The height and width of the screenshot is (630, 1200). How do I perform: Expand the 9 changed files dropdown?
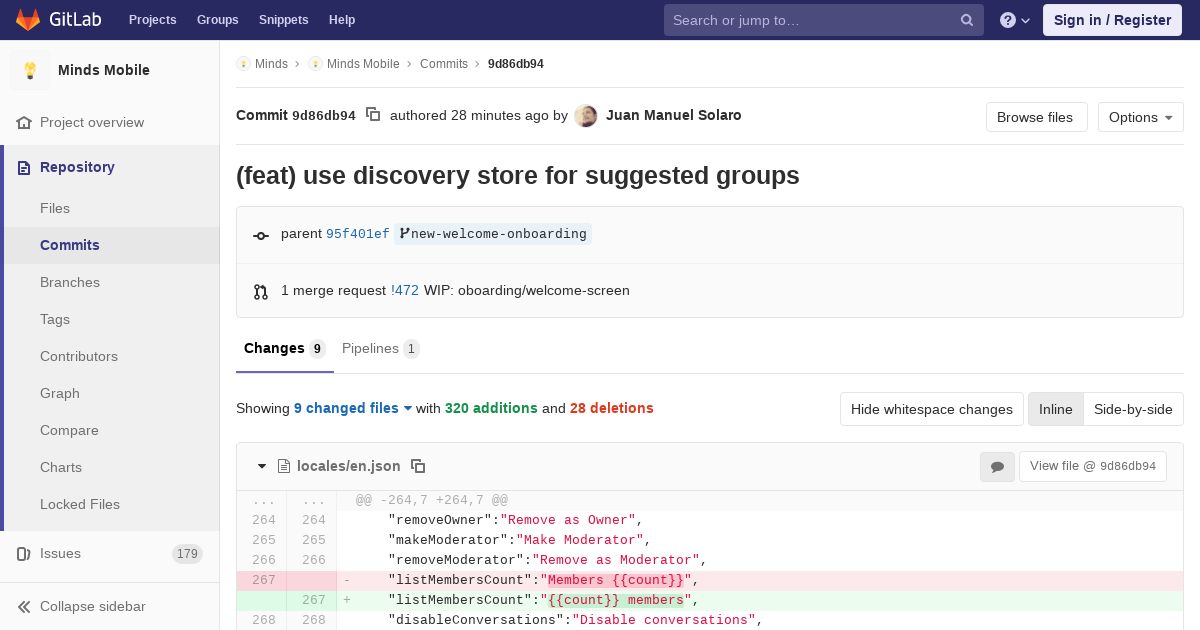(353, 408)
